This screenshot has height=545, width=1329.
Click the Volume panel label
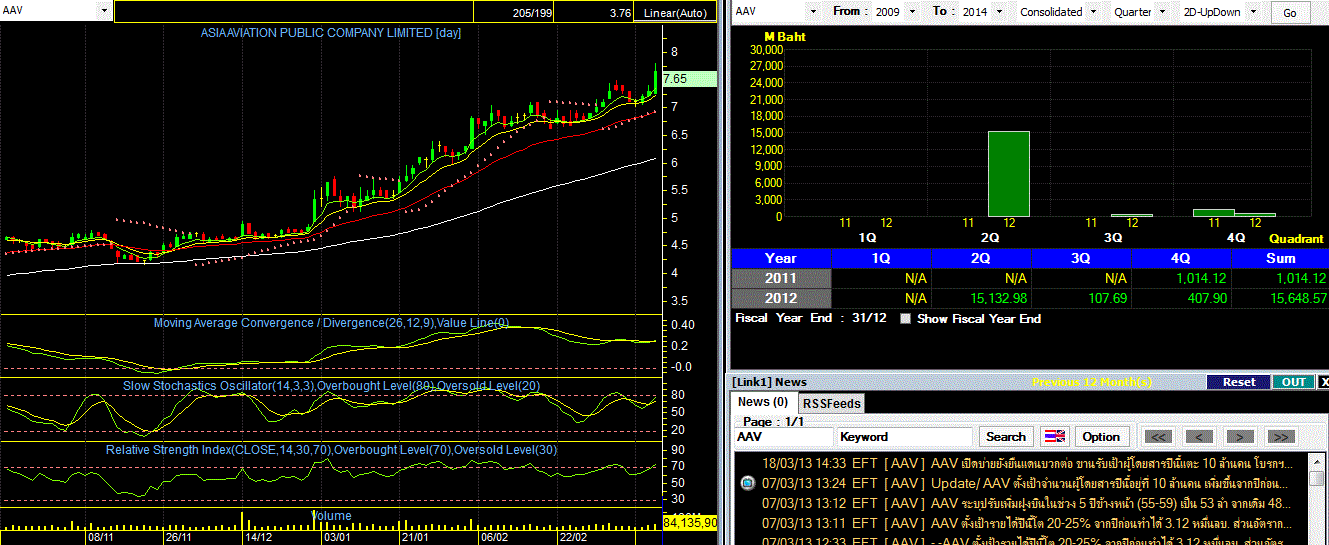point(331,516)
